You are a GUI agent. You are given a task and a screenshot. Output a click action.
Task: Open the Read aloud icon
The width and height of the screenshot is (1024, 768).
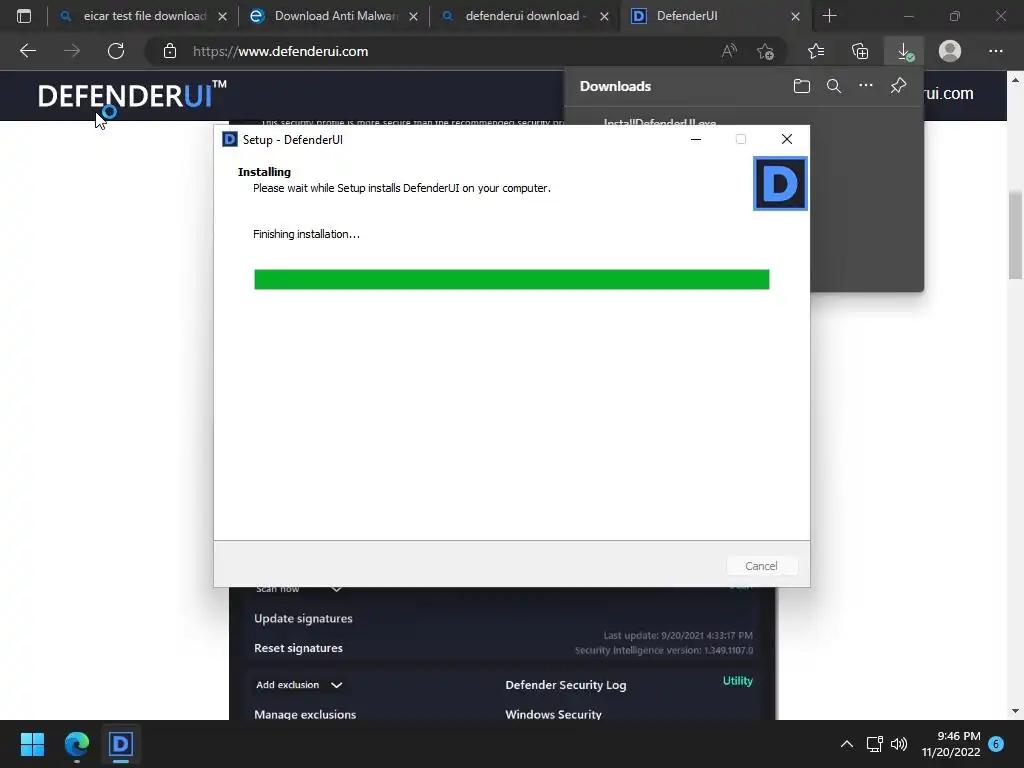click(729, 51)
